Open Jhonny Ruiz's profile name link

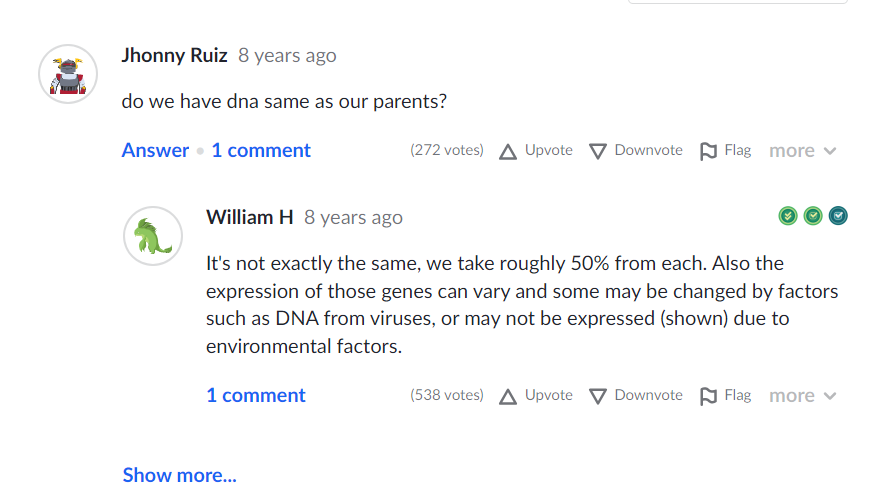tap(175, 56)
